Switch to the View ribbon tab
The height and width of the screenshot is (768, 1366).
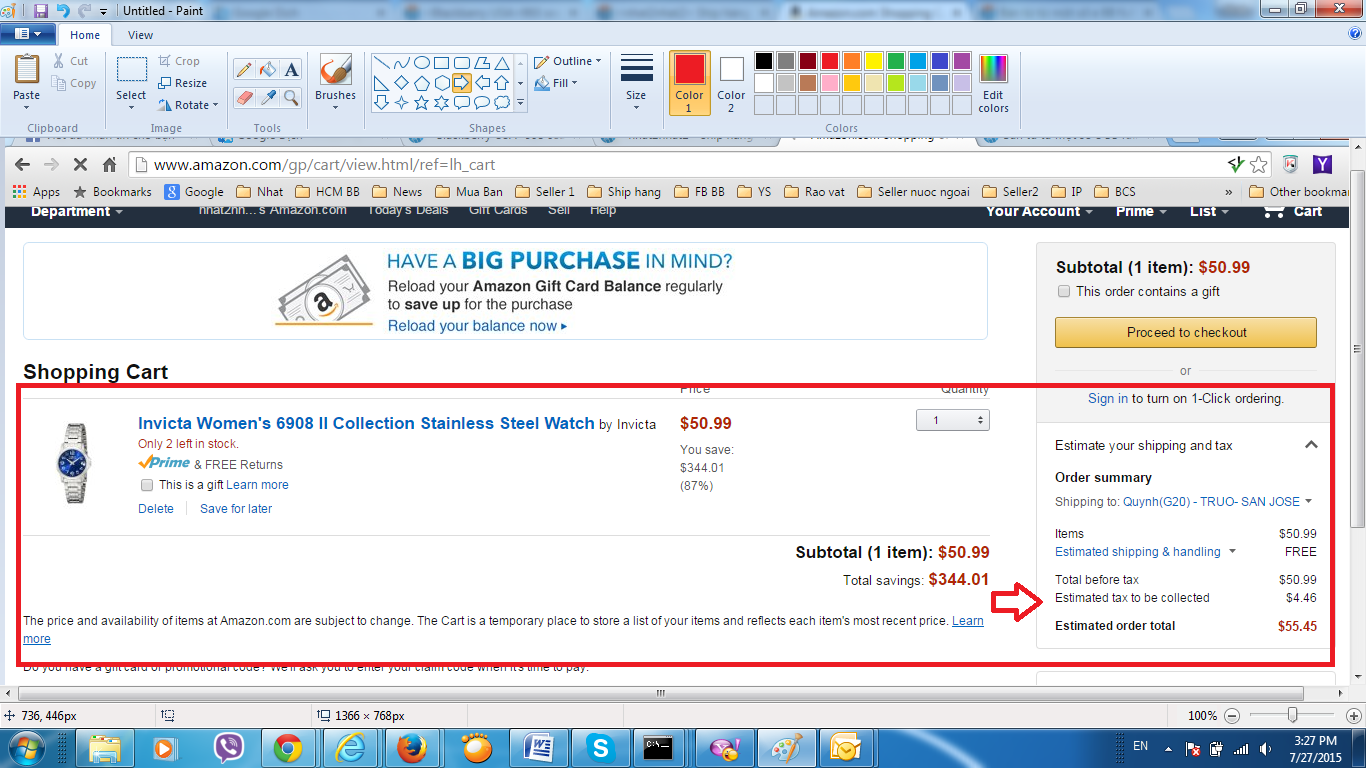(x=141, y=35)
